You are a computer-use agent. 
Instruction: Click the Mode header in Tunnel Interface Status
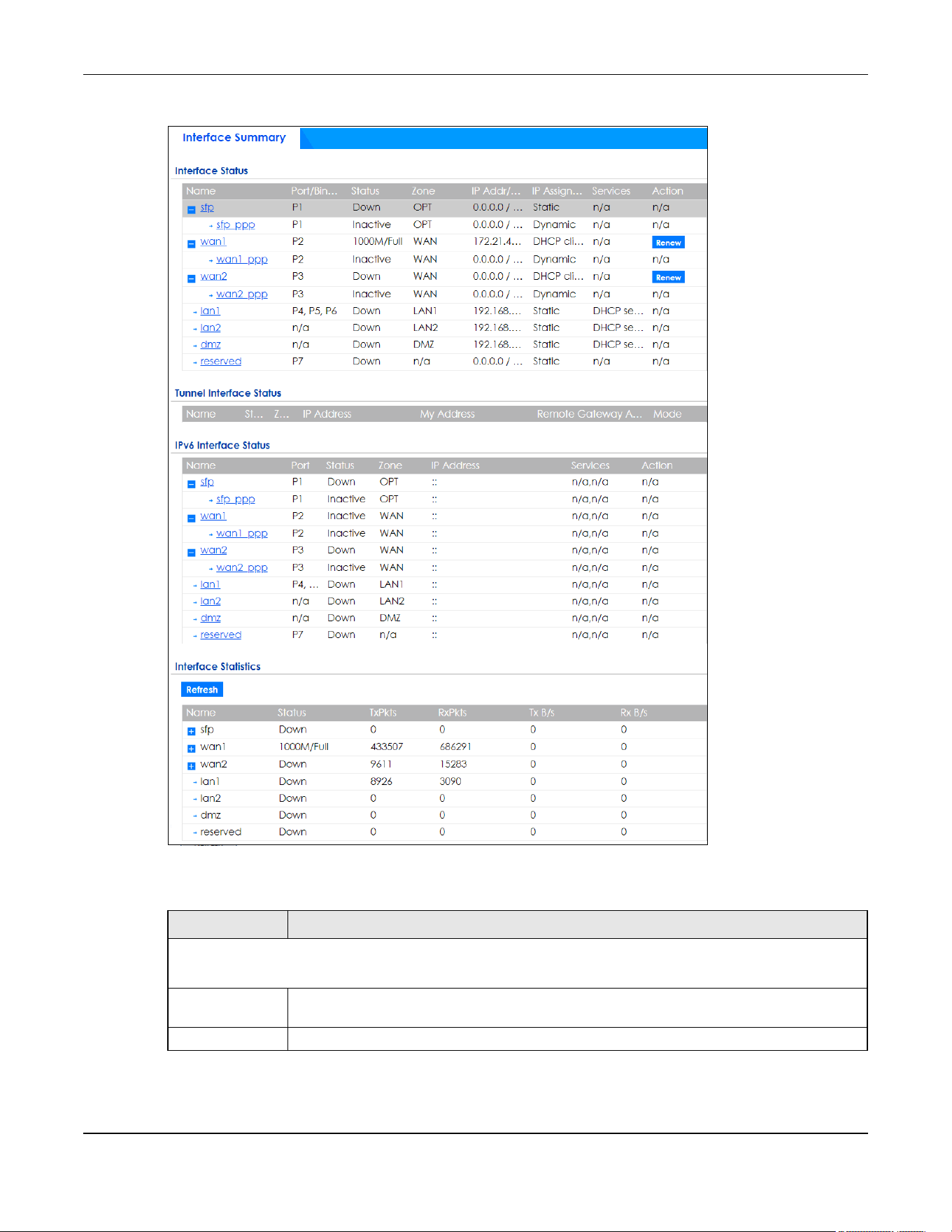(x=667, y=414)
